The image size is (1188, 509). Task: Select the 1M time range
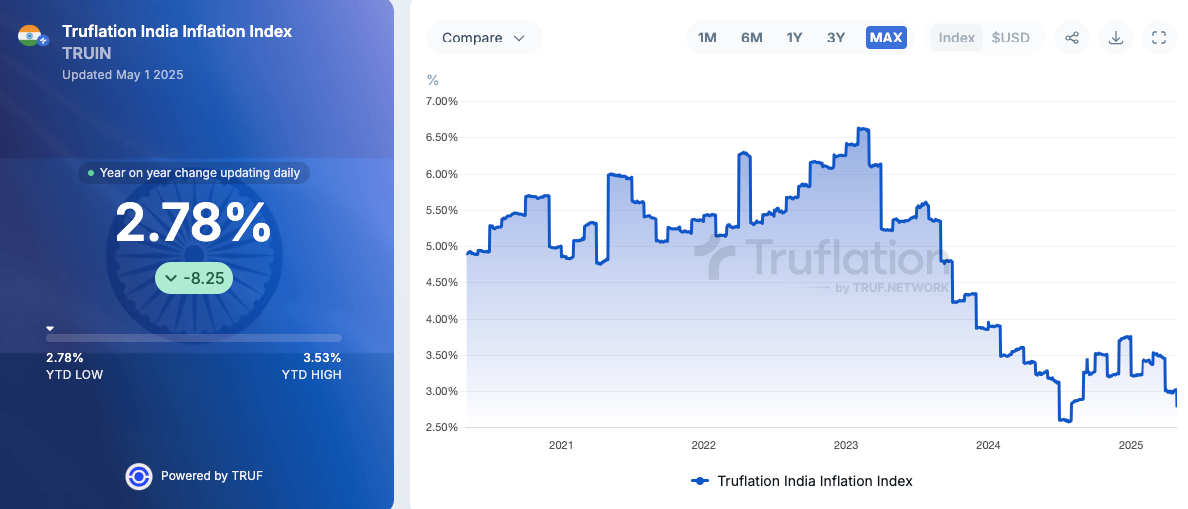707,38
